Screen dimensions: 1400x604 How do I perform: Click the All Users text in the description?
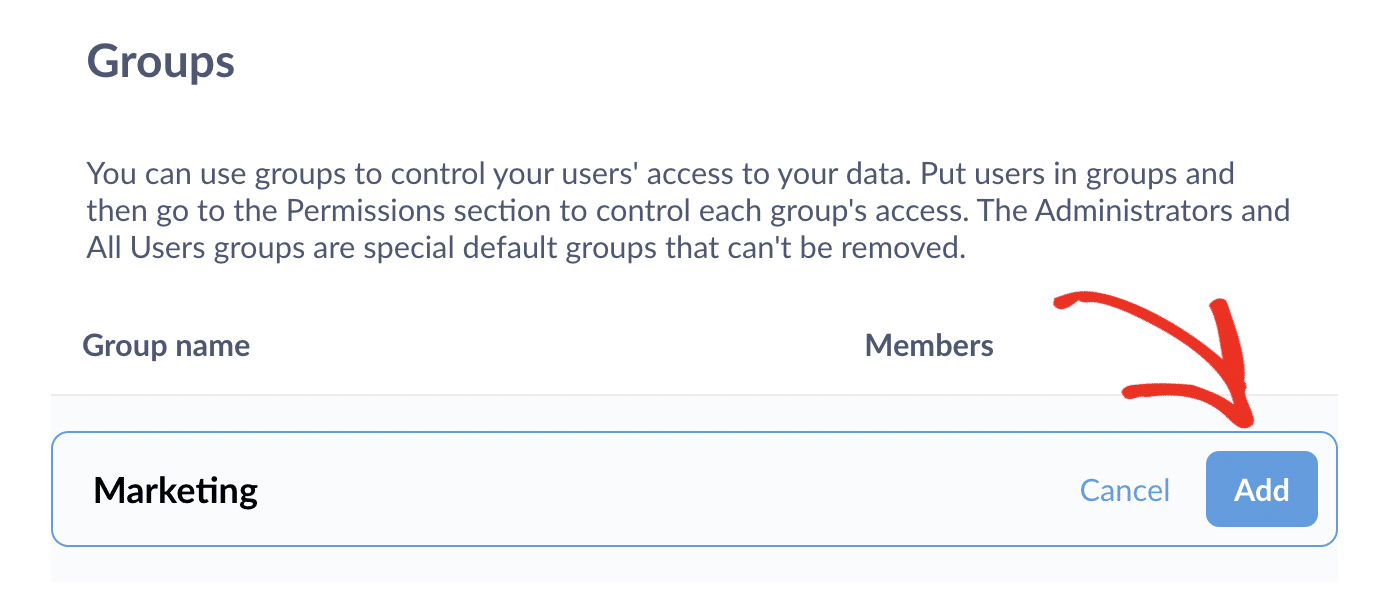point(146,248)
